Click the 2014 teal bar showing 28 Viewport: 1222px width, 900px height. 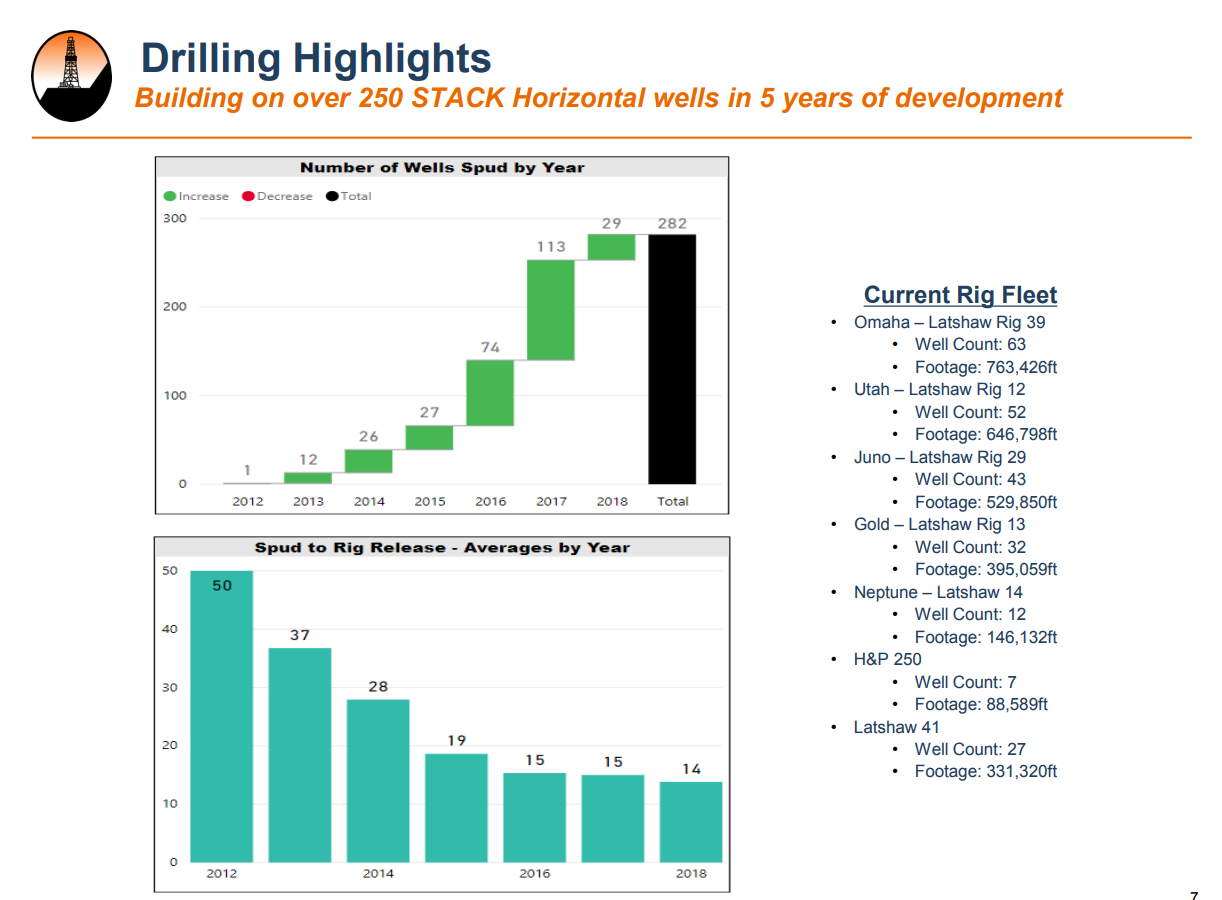378,780
